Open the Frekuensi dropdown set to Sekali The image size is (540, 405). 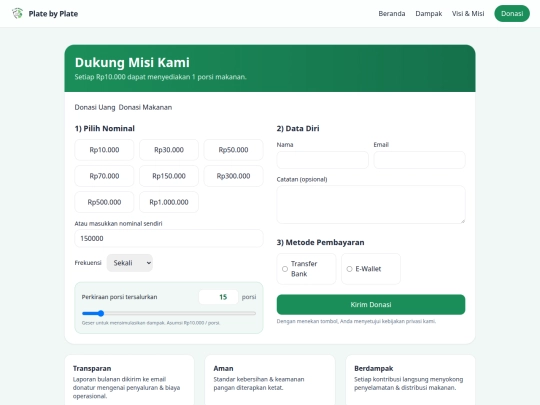(129, 263)
